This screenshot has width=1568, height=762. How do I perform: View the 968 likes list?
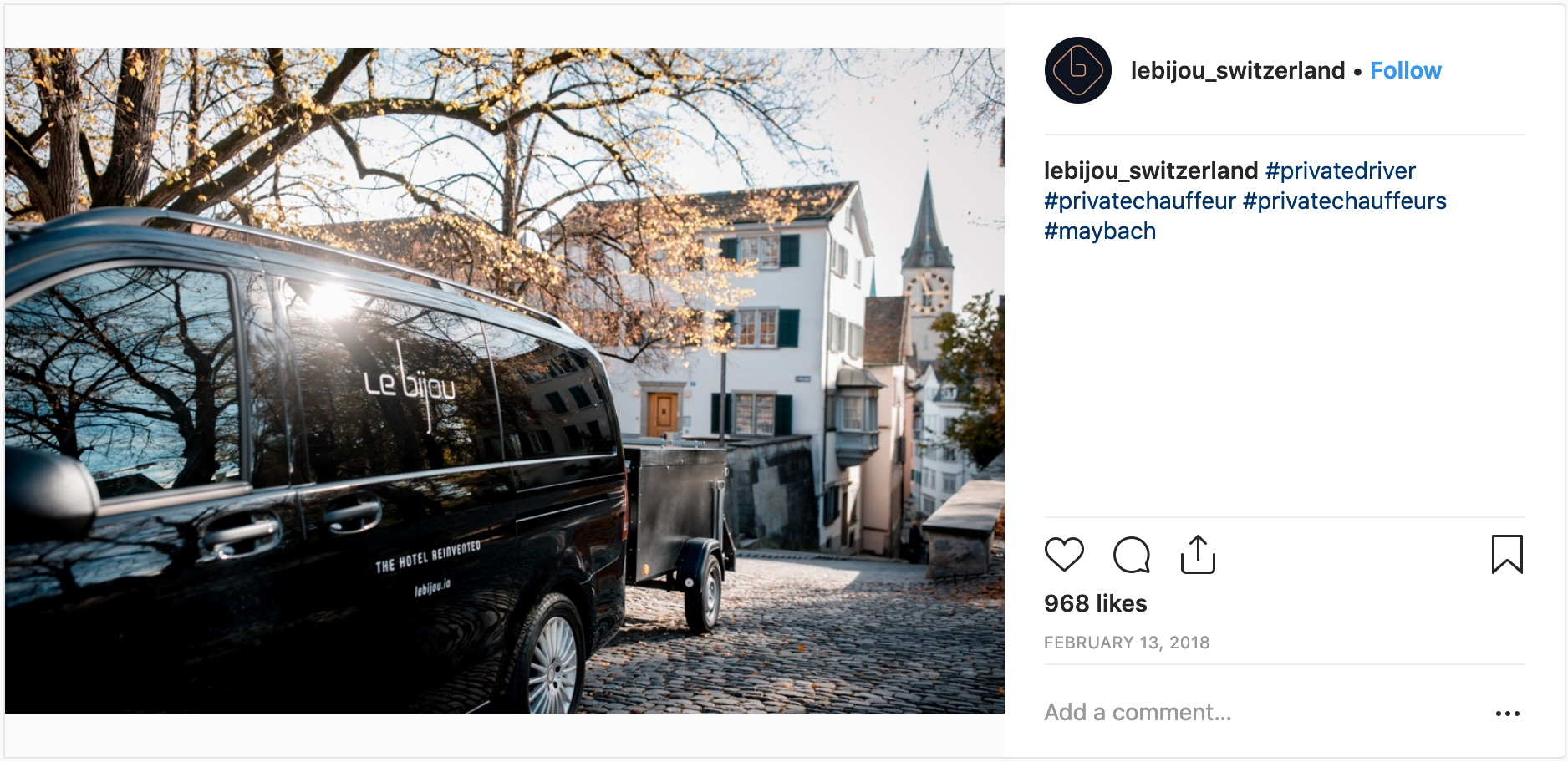1095,603
